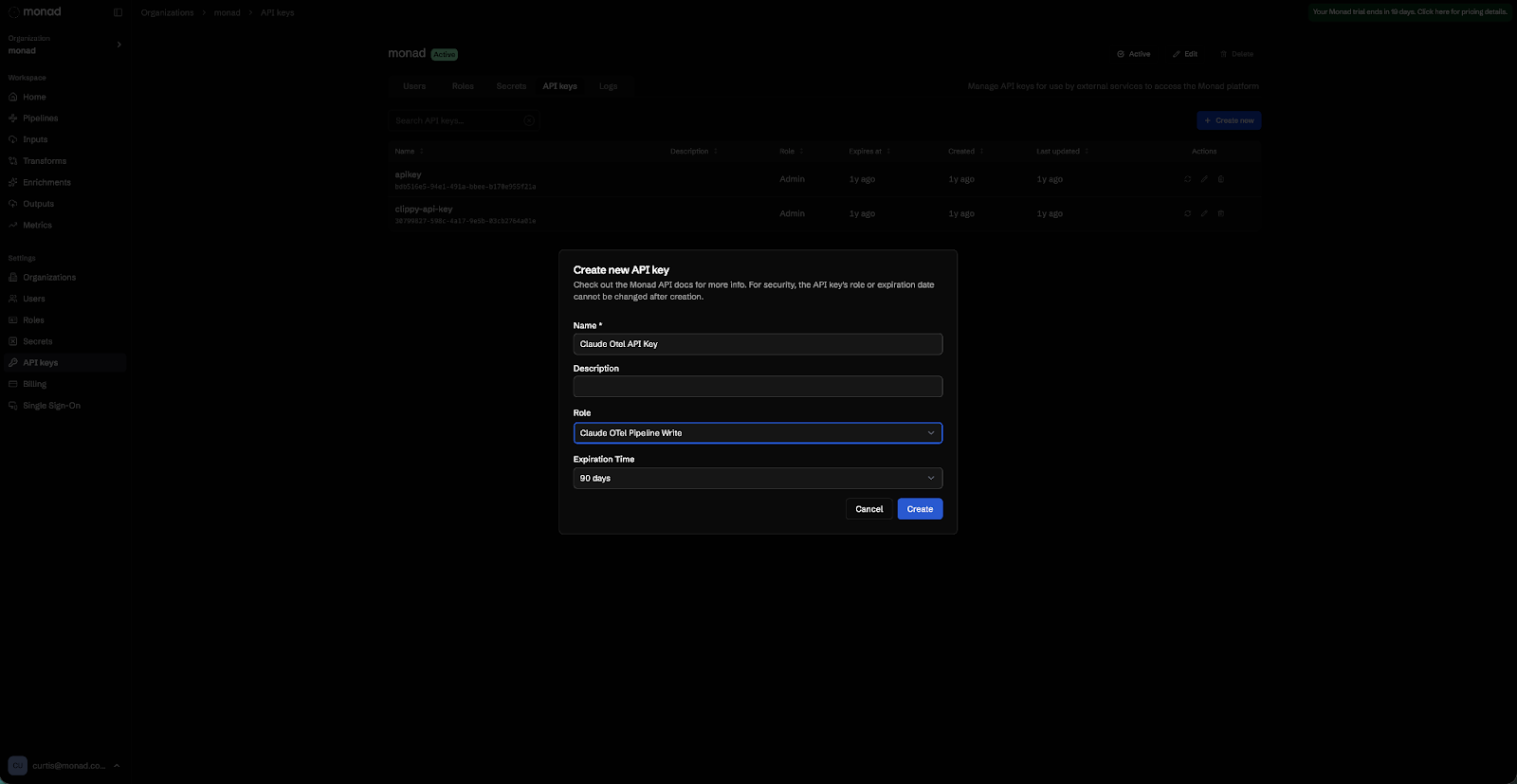Click the regenerate icon for clippy-api-key row
This screenshot has width=1517, height=784.
point(1187,213)
